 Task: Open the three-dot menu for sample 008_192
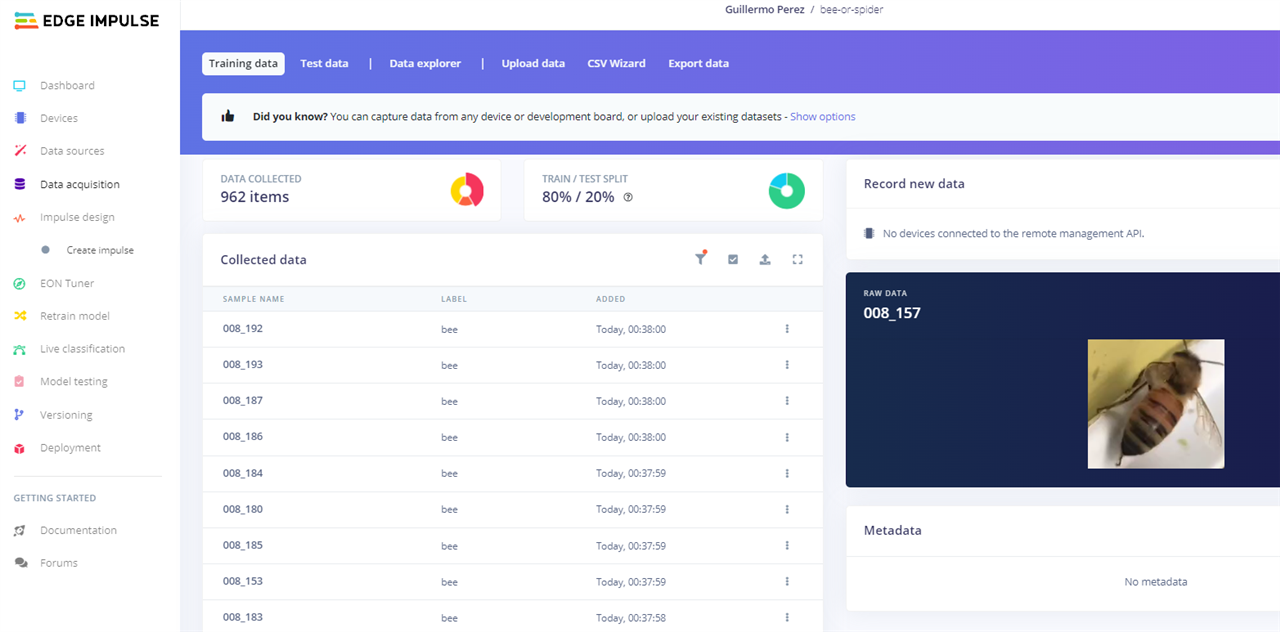point(787,329)
